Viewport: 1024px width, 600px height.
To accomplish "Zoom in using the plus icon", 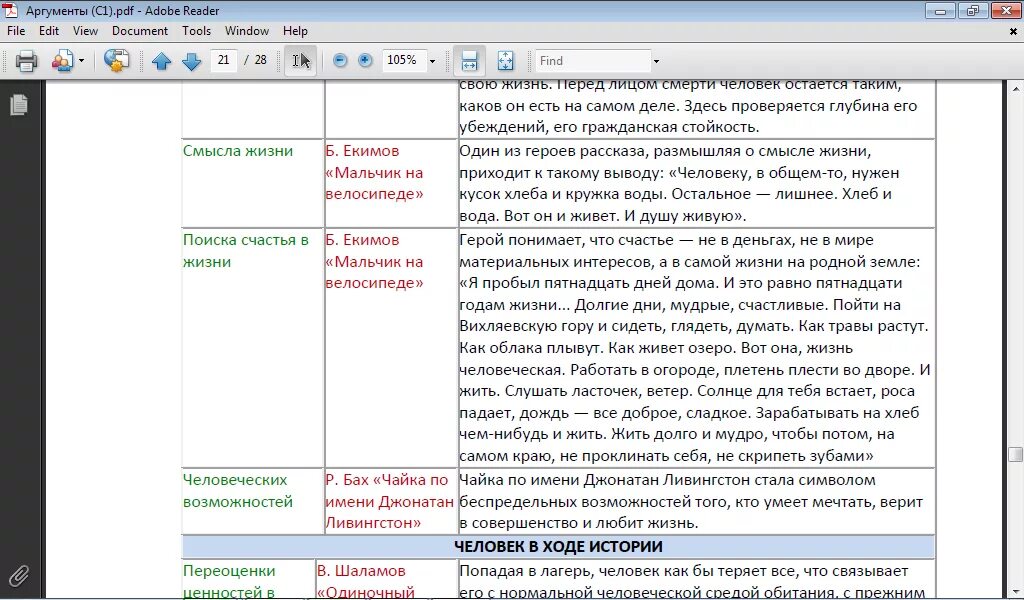I will coord(367,61).
